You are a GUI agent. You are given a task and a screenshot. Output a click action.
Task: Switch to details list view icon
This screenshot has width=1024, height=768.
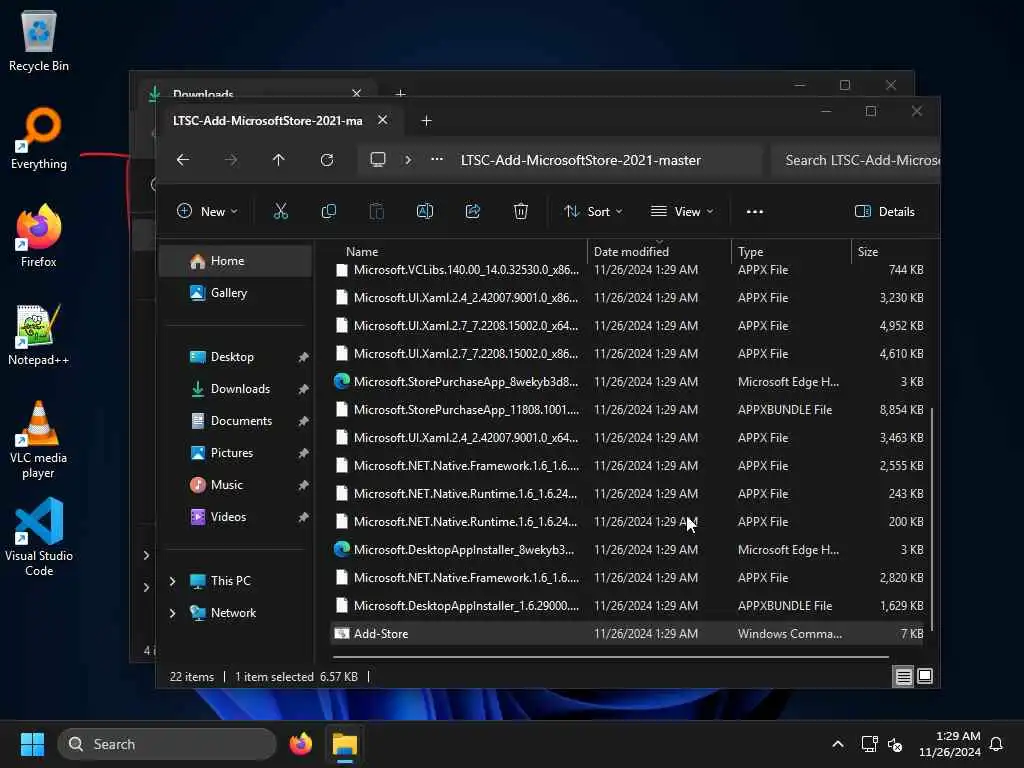pyautogui.click(x=903, y=677)
